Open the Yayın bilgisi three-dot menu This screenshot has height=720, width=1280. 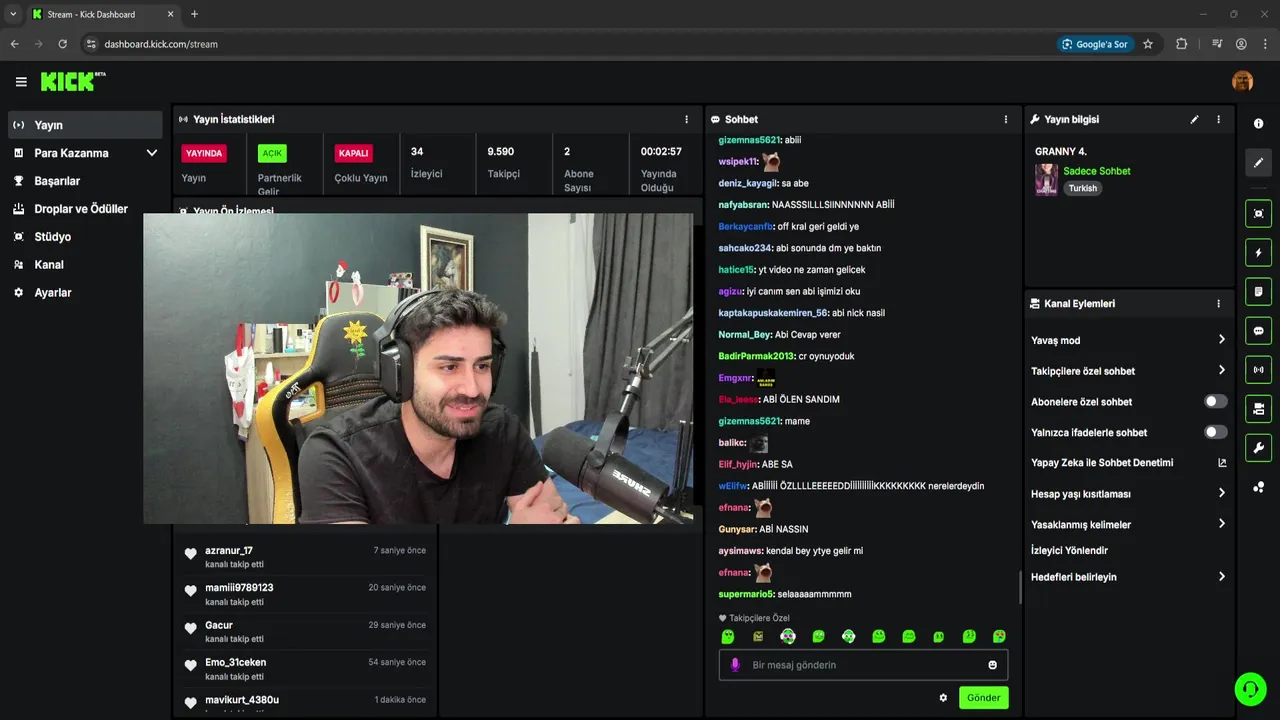click(1218, 119)
